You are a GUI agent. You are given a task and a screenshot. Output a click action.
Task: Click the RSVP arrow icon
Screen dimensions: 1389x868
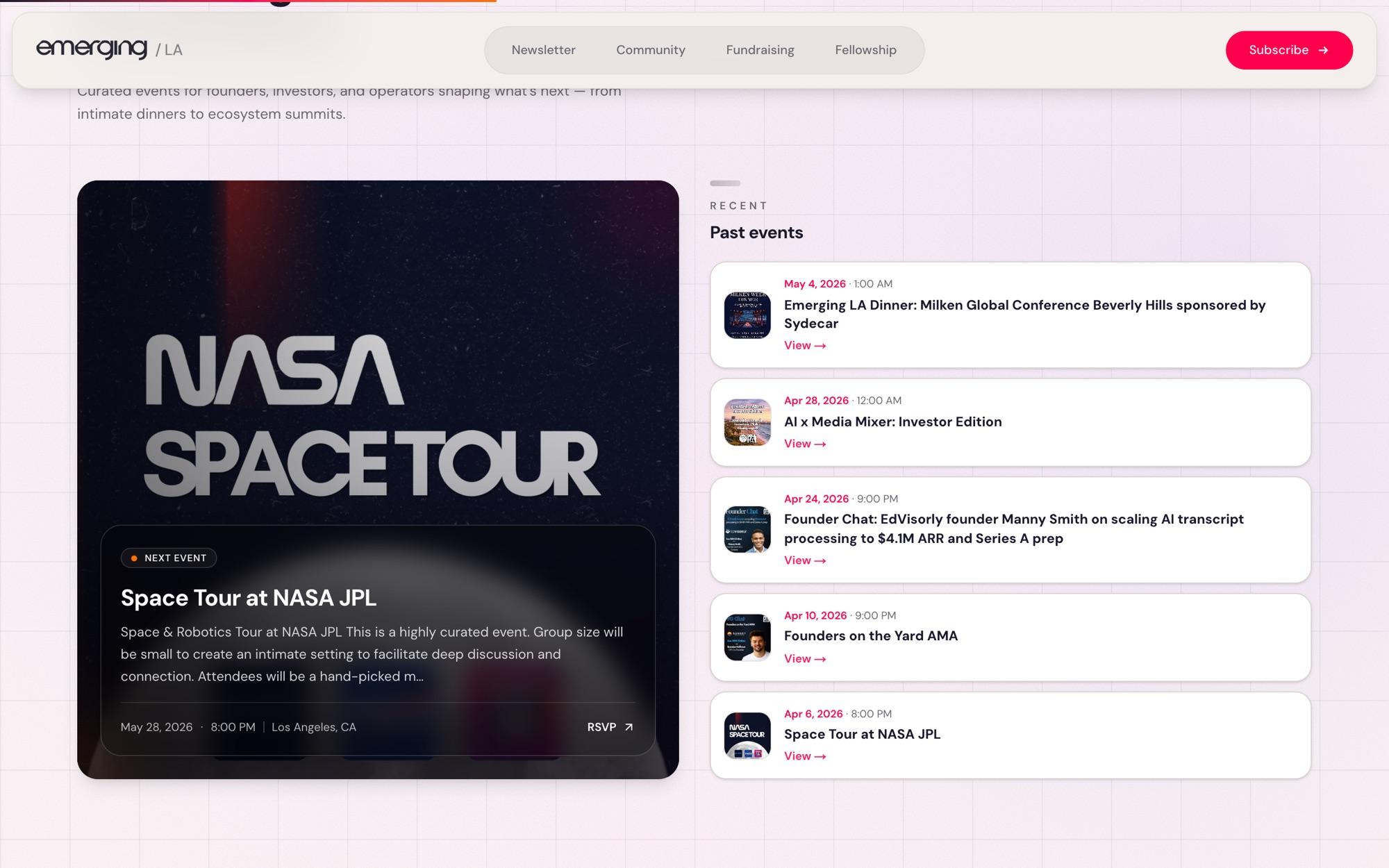(629, 727)
